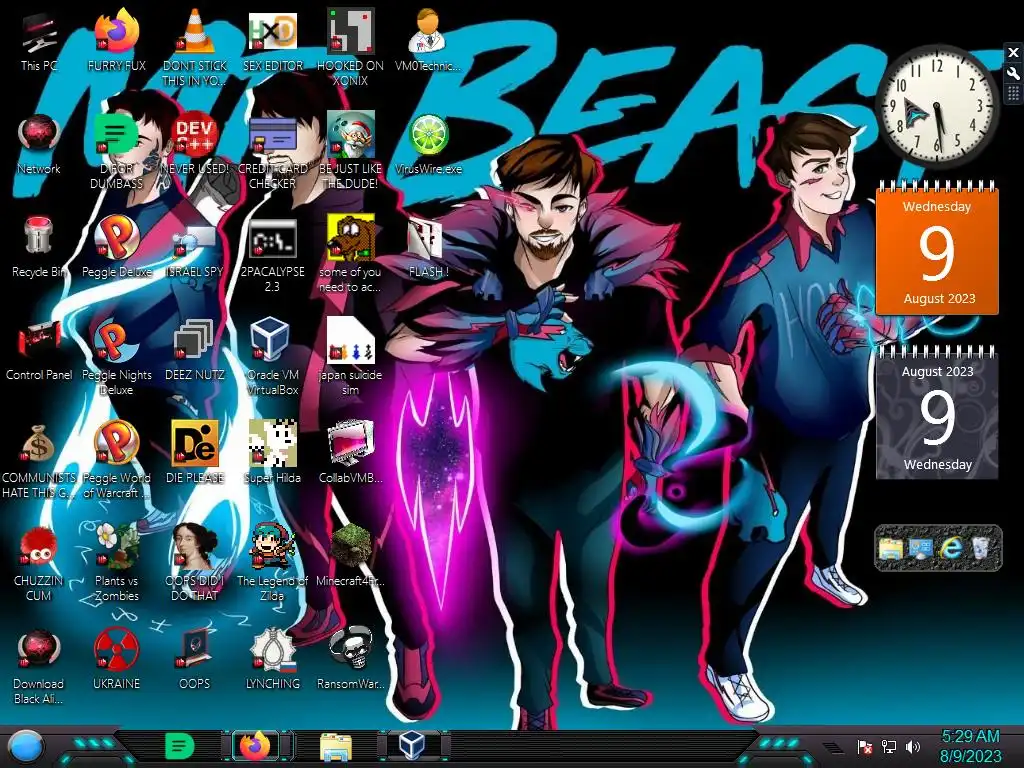
Task: Switch to Firefox on the taskbar
Action: click(x=255, y=746)
